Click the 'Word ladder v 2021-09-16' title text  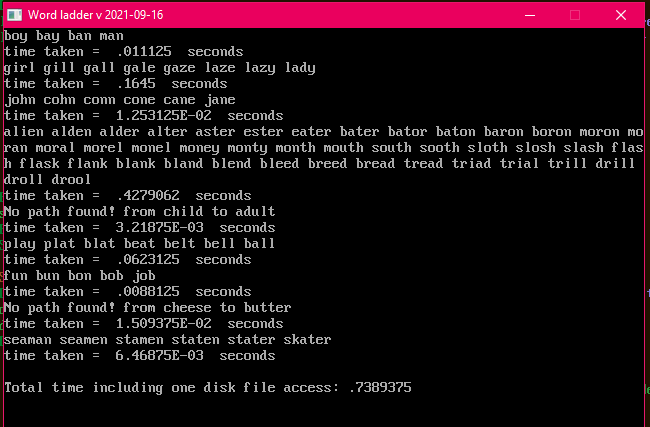(95, 15)
